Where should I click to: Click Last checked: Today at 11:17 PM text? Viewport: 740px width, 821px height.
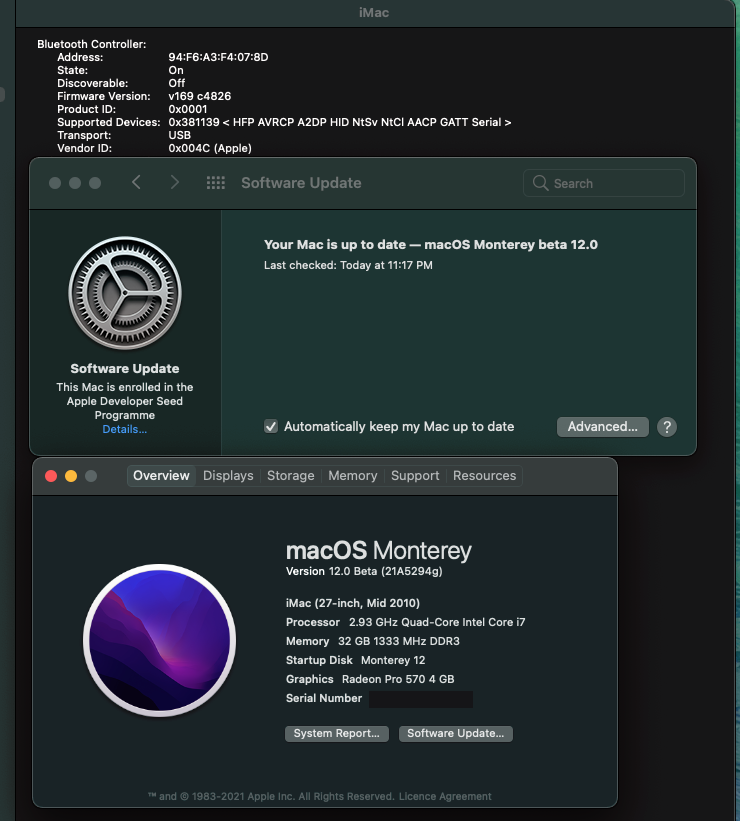[348, 265]
